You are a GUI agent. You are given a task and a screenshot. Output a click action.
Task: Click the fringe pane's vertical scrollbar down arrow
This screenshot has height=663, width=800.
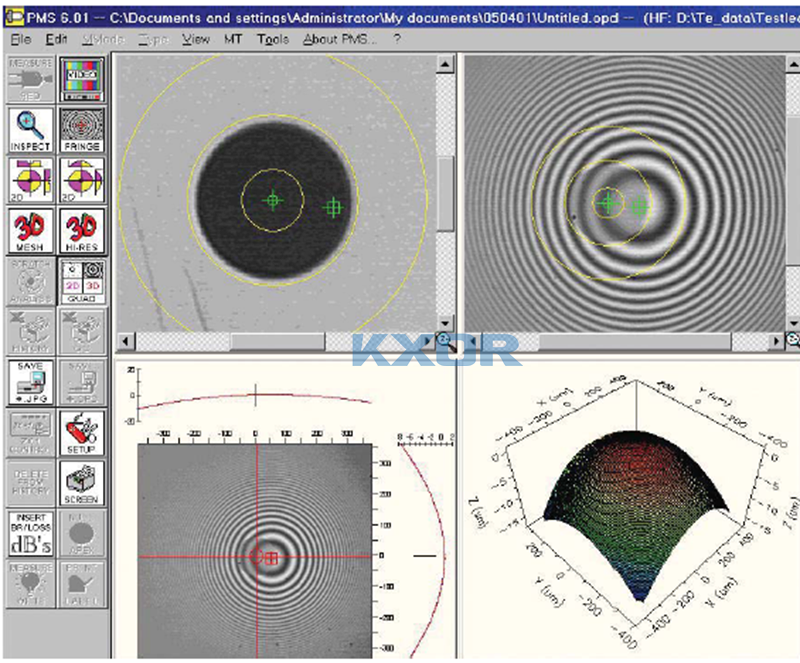click(793, 324)
